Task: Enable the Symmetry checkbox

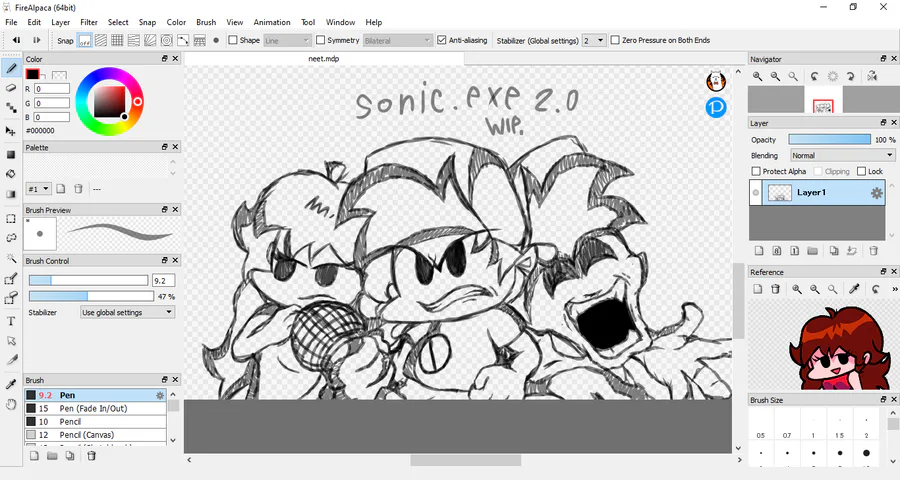Action: pos(320,40)
